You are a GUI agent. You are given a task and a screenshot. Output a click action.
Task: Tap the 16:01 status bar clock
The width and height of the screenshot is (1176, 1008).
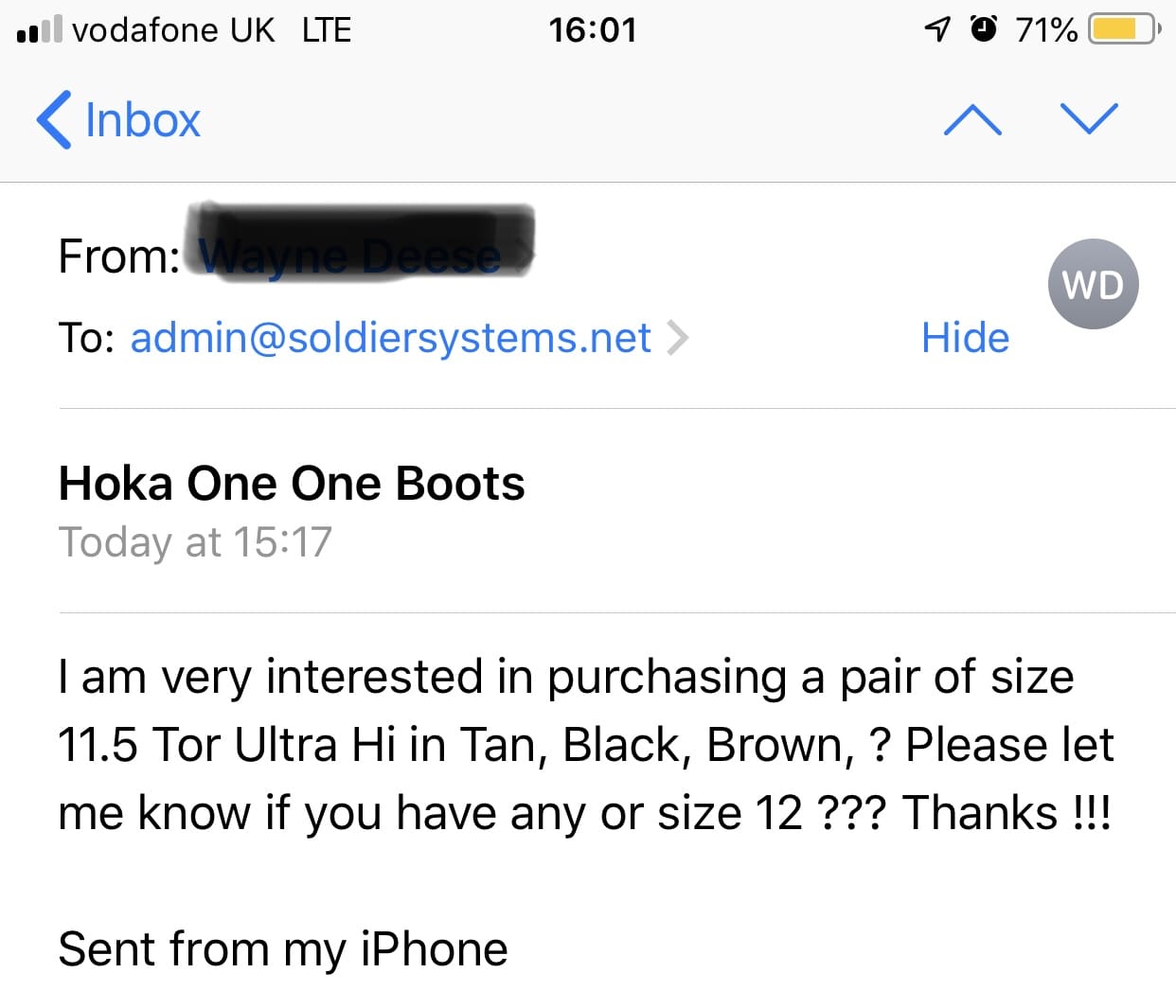coord(593,30)
